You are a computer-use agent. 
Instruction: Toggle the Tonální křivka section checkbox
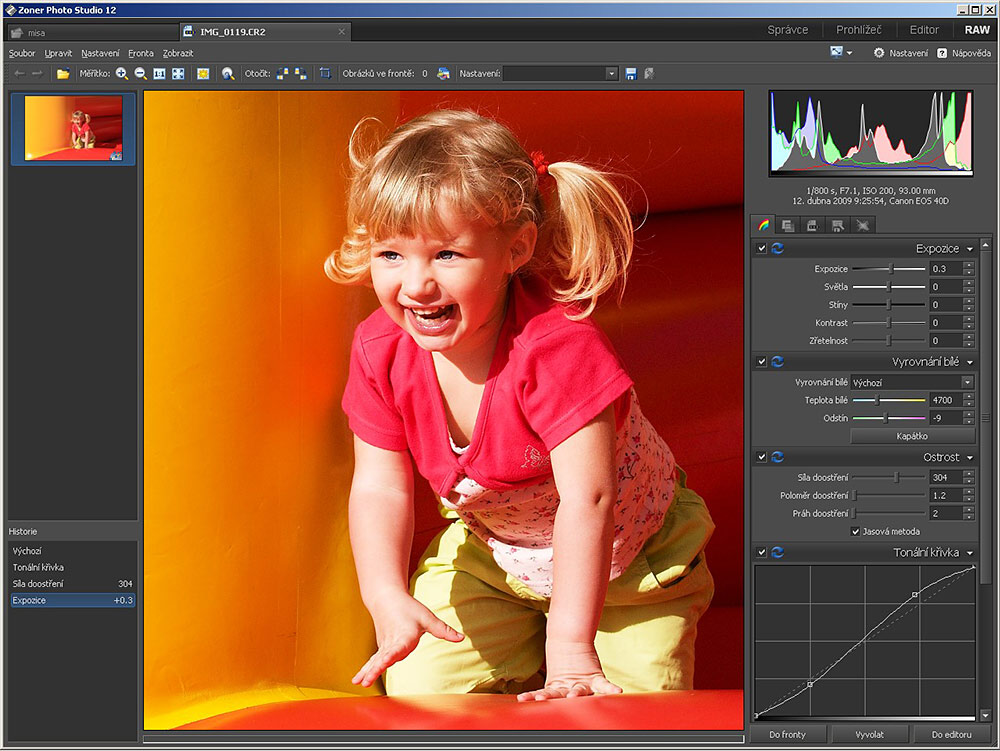761,552
